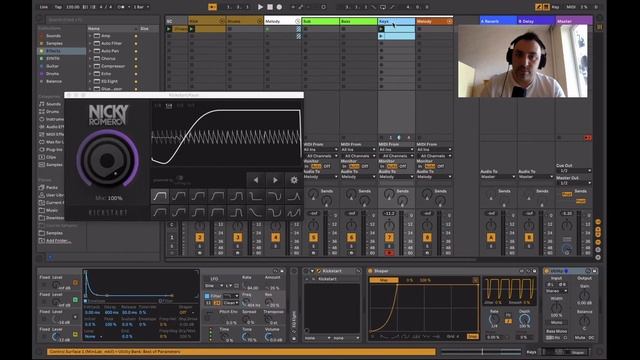Select the Bass track header
This screenshot has height=360, width=640.
[358, 21]
